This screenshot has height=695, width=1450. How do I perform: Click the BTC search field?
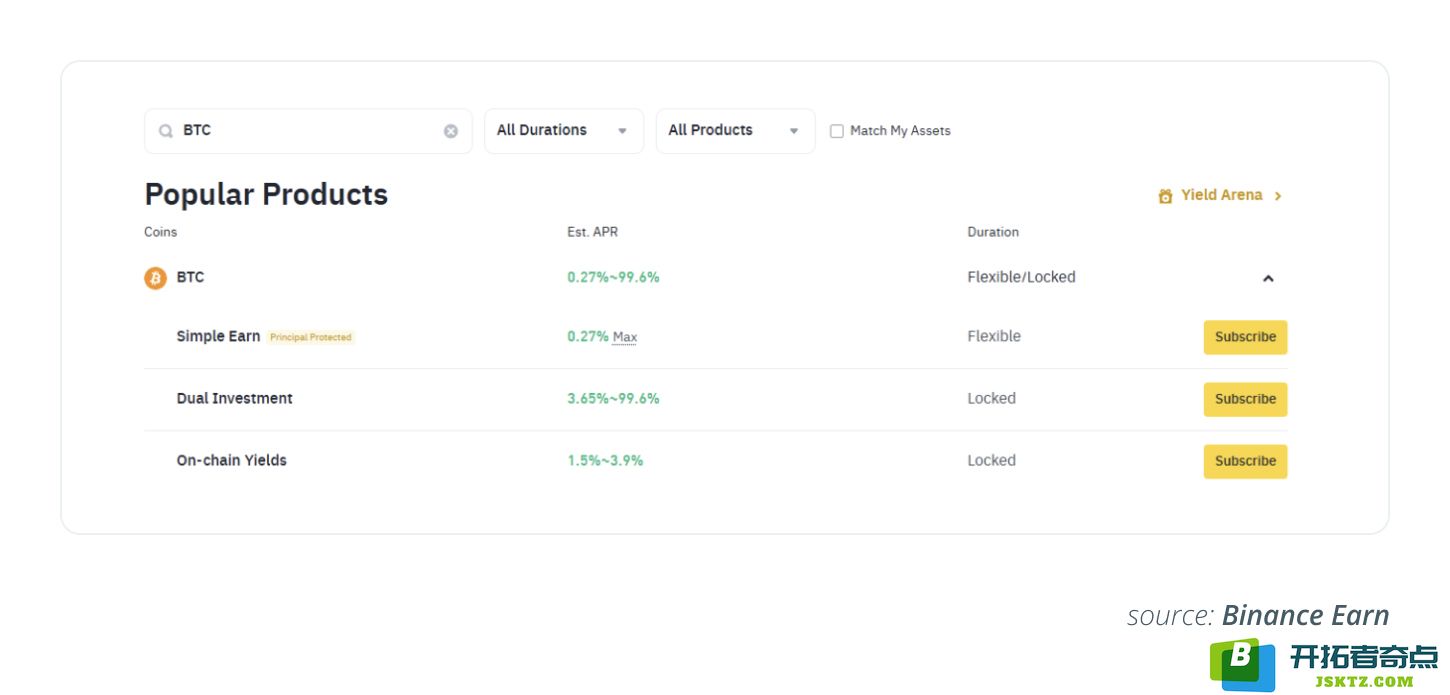pos(308,131)
